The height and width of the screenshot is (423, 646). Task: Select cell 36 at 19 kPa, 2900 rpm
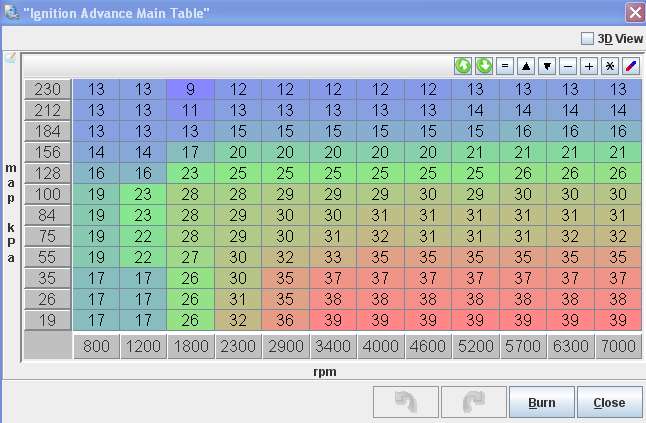tap(286, 320)
